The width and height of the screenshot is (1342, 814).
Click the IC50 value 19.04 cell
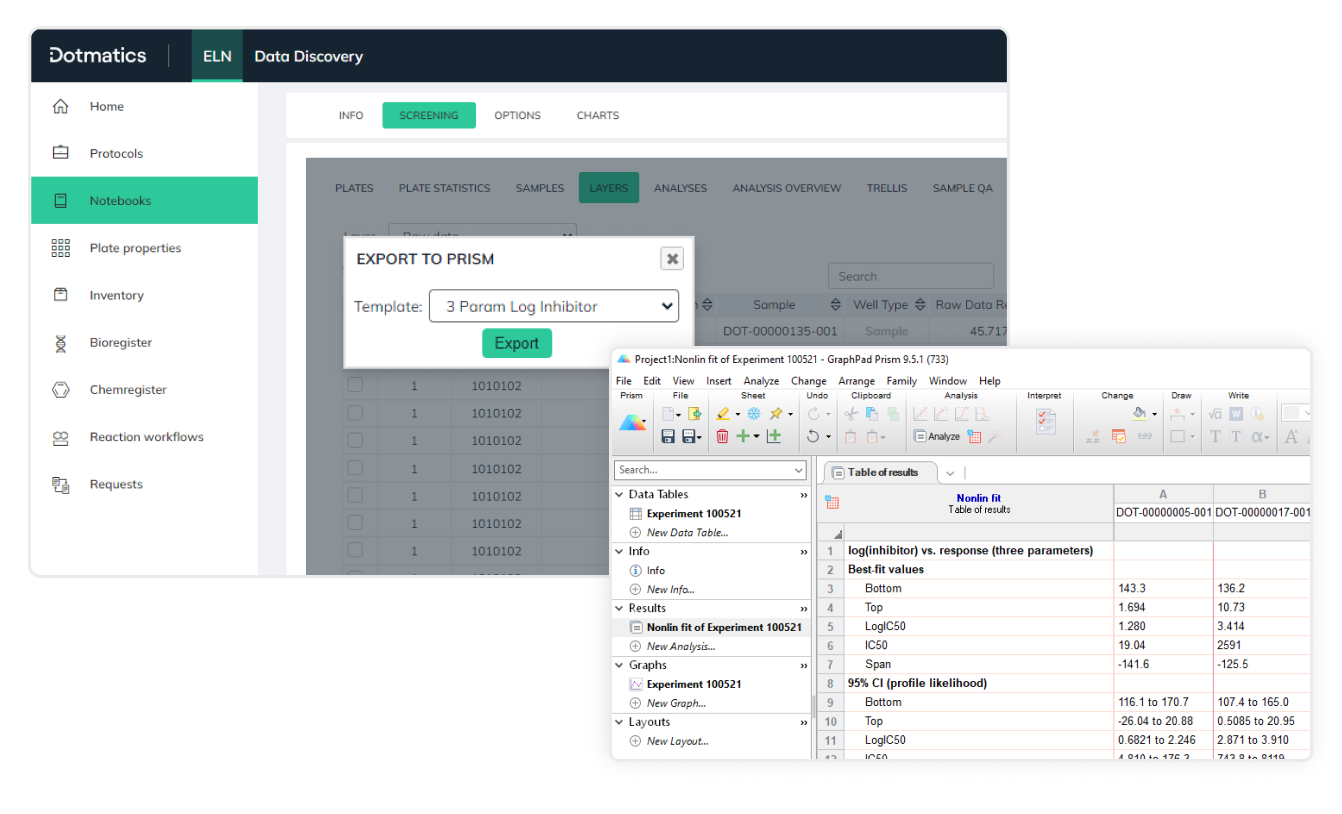(1163, 646)
